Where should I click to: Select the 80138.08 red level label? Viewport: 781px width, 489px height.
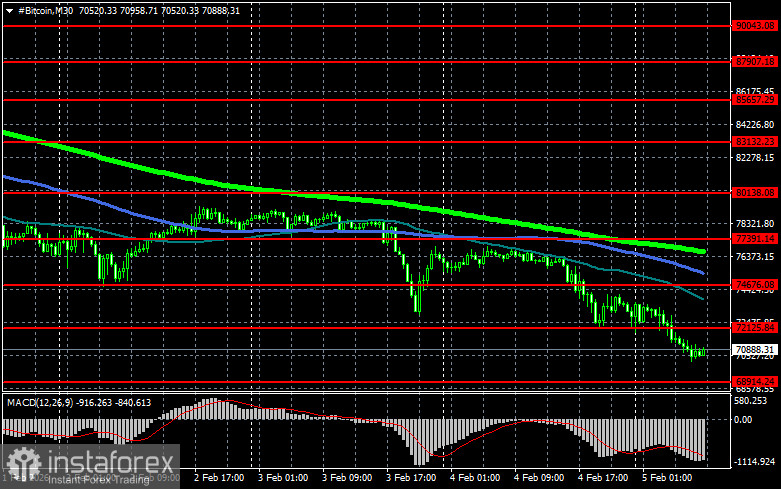(755, 191)
